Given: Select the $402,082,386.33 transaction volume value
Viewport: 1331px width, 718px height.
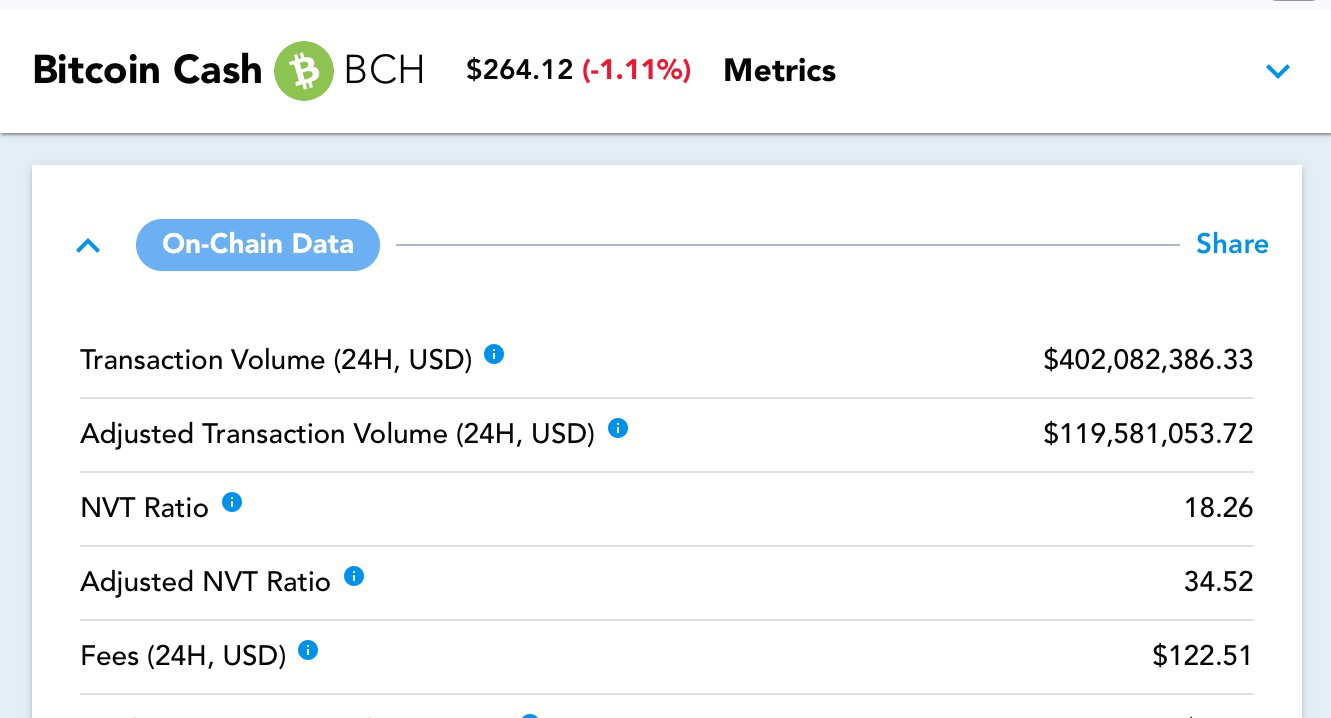Looking at the screenshot, I should 1148,360.
